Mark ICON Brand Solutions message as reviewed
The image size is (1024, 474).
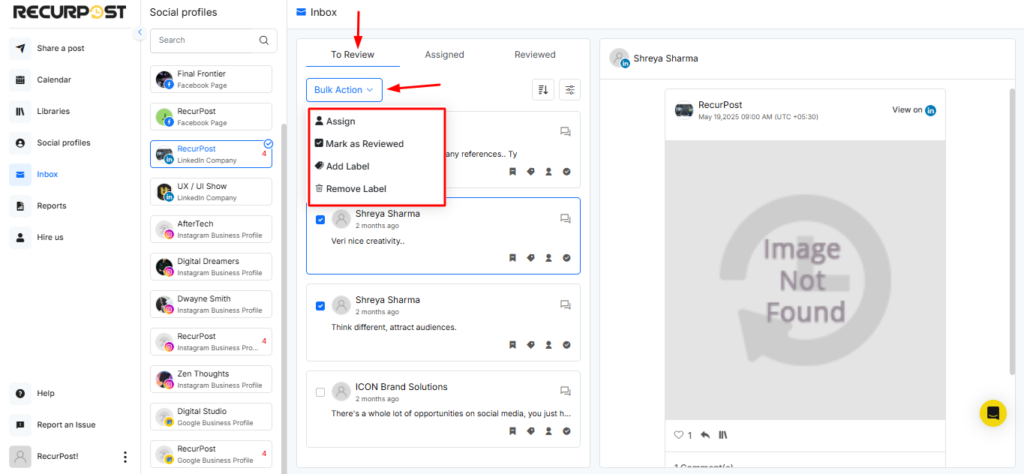[x=566, y=431]
